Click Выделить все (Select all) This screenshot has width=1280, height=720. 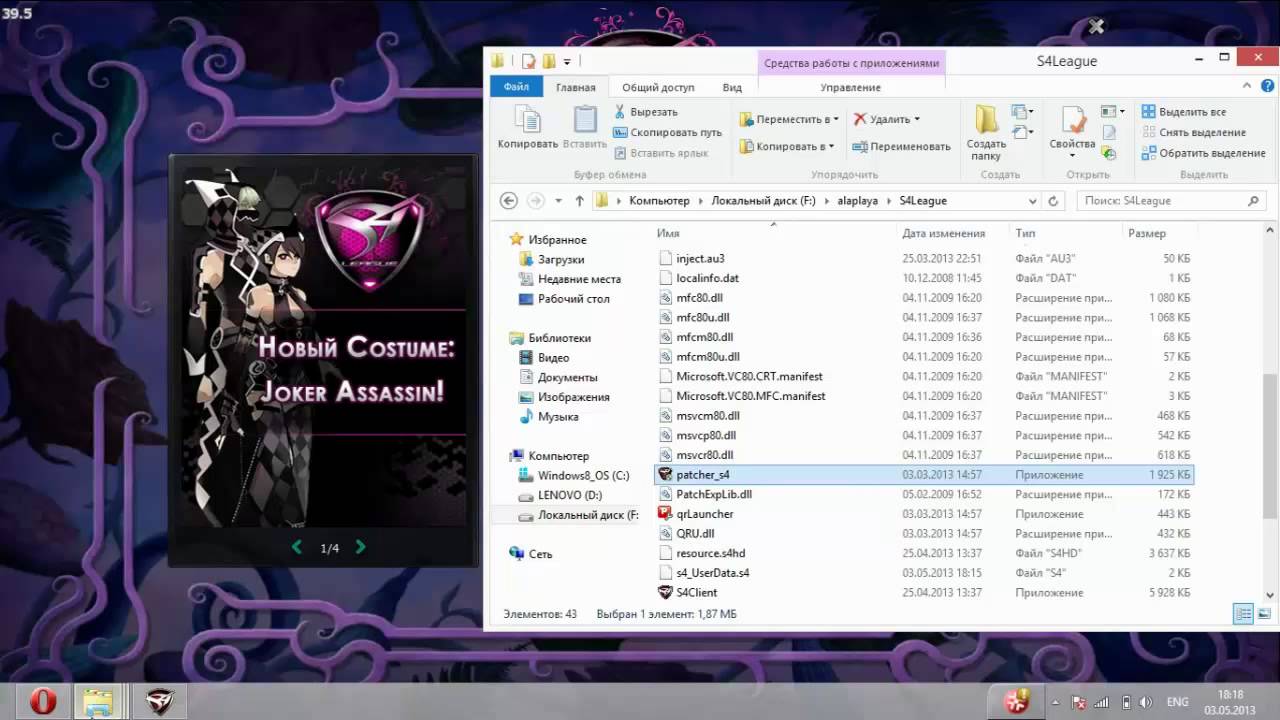tap(1184, 112)
